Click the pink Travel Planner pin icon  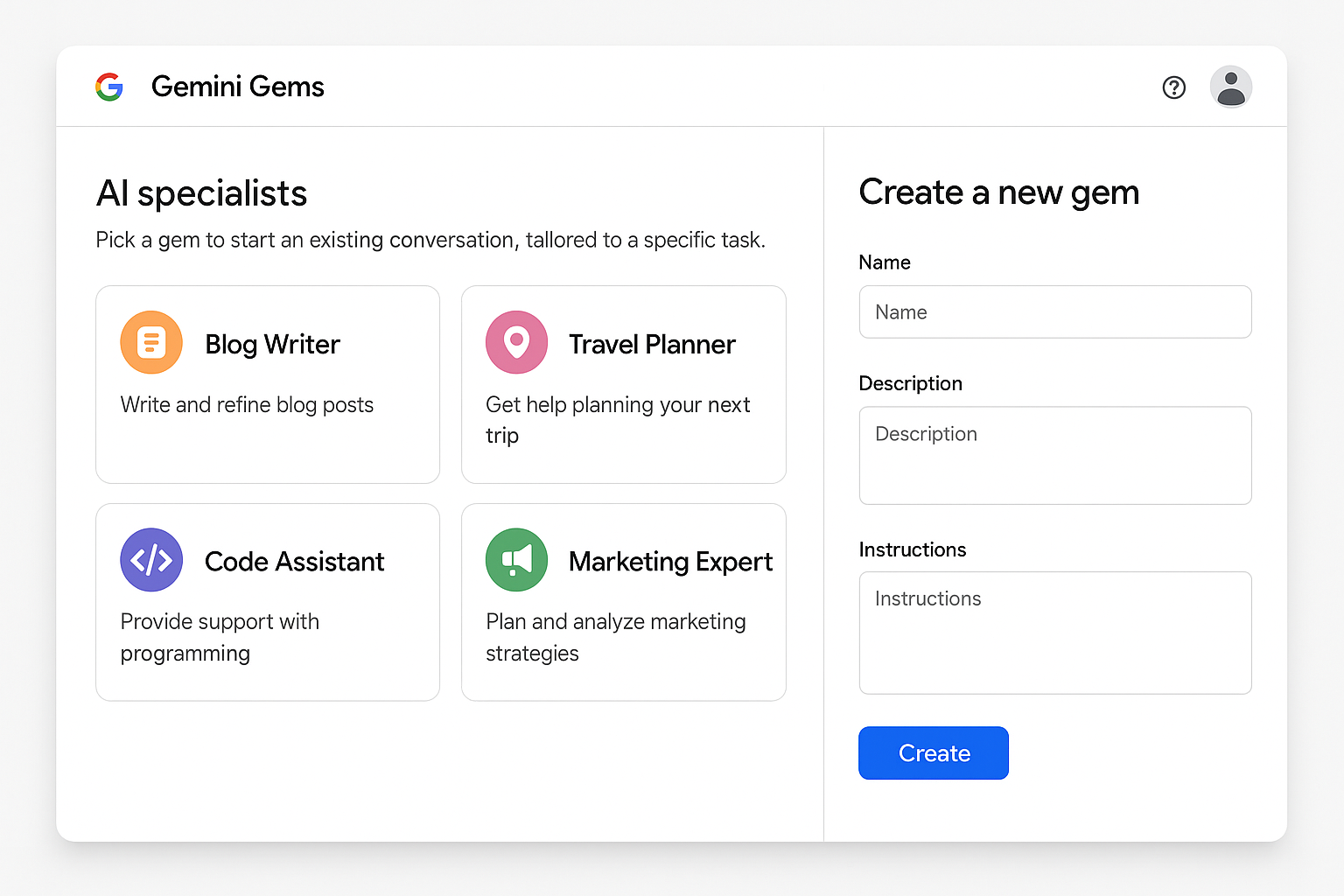pyautogui.click(x=516, y=342)
